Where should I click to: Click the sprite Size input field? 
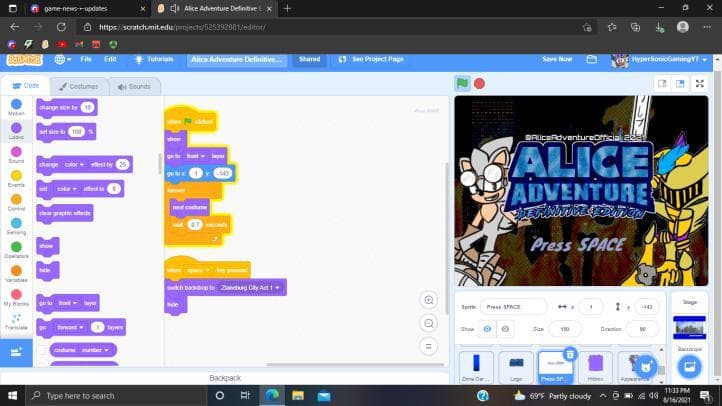pyautogui.click(x=565, y=329)
